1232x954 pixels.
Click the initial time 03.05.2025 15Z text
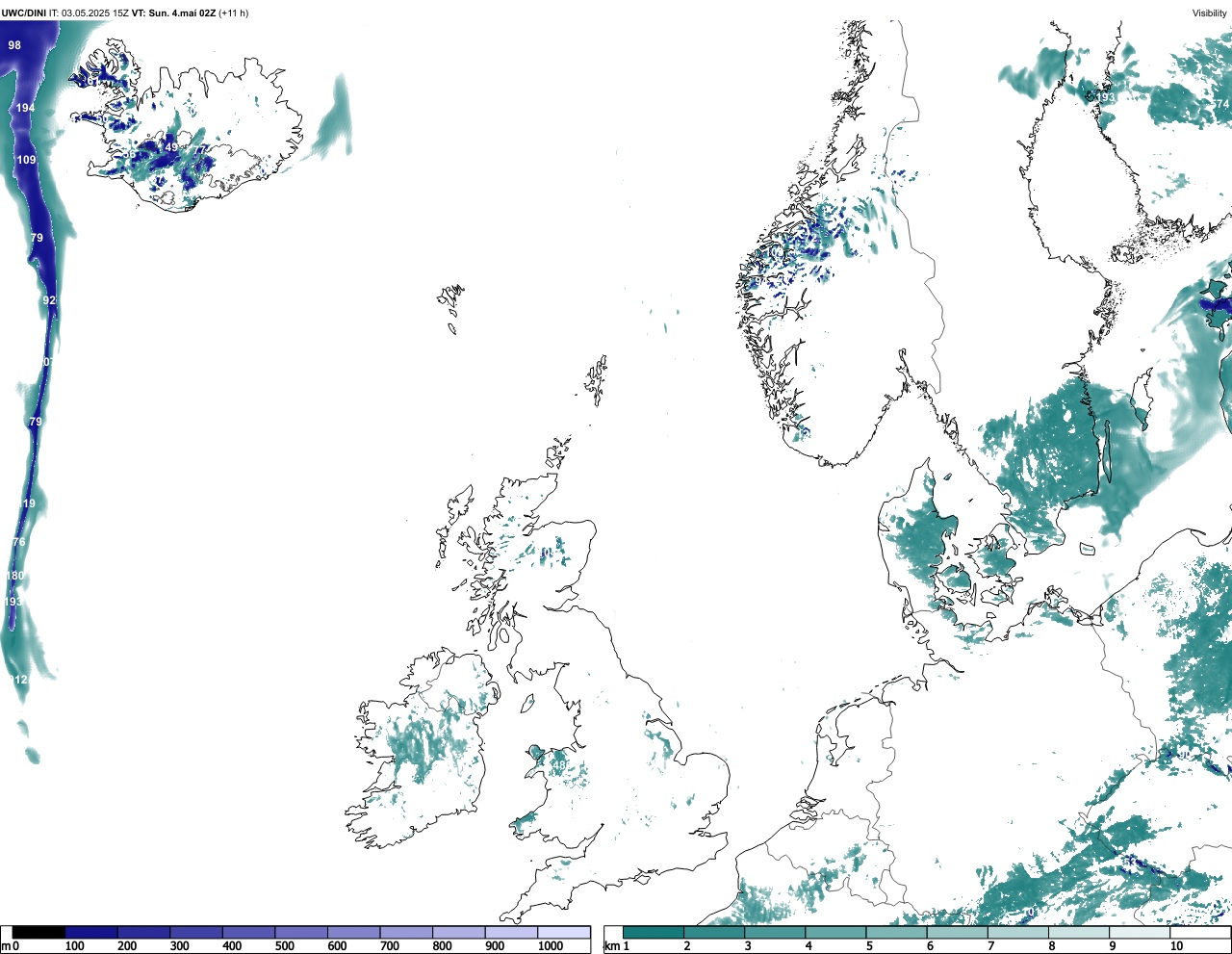[96, 13]
